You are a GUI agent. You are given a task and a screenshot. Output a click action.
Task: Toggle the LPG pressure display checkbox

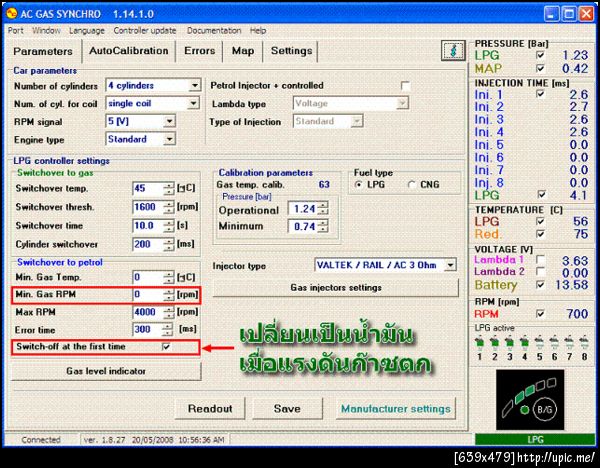point(540,55)
